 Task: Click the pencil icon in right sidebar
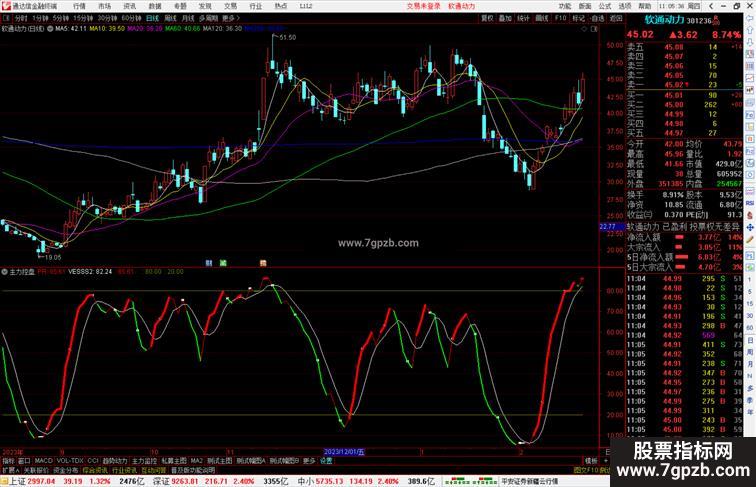tap(750, 239)
